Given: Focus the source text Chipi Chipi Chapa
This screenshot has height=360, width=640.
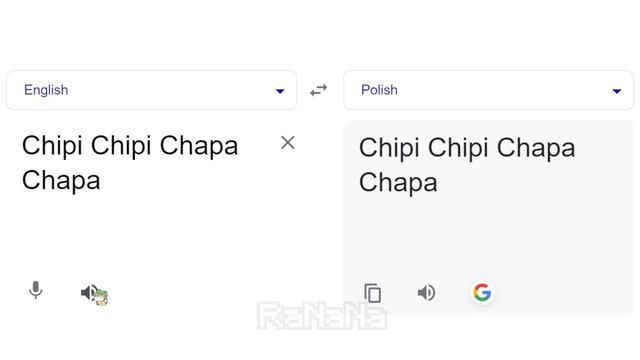Looking at the screenshot, I should (130, 146).
